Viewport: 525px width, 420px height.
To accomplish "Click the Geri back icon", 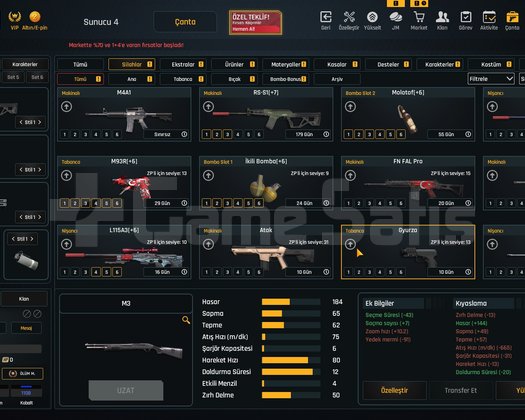I will 325,17.
